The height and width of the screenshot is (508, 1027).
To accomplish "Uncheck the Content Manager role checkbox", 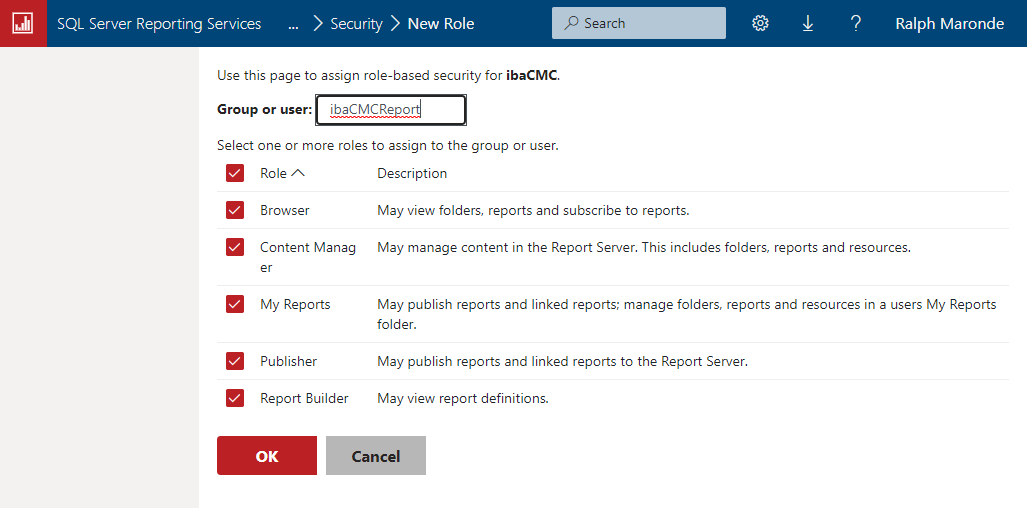I will pos(235,247).
